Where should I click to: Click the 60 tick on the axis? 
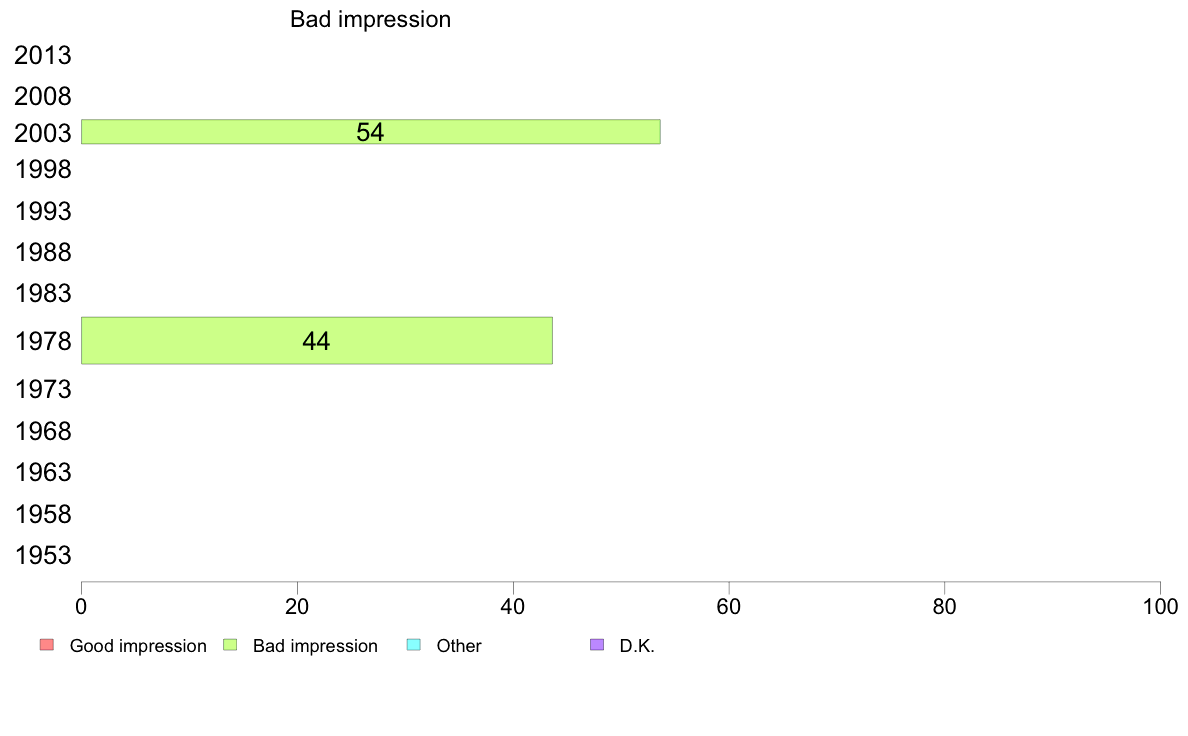coord(729,606)
